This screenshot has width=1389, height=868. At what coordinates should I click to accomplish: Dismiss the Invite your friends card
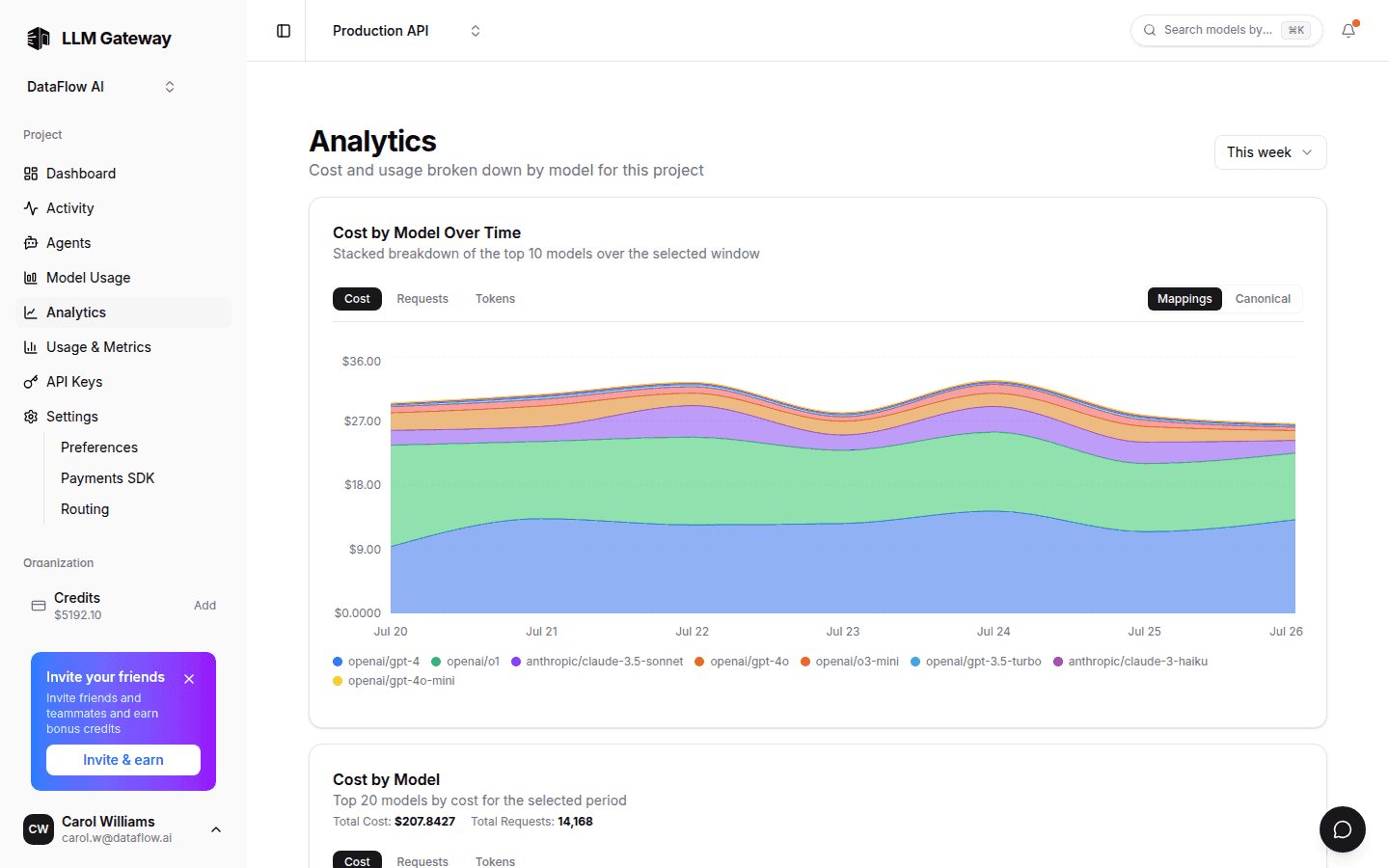pos(189,679)
